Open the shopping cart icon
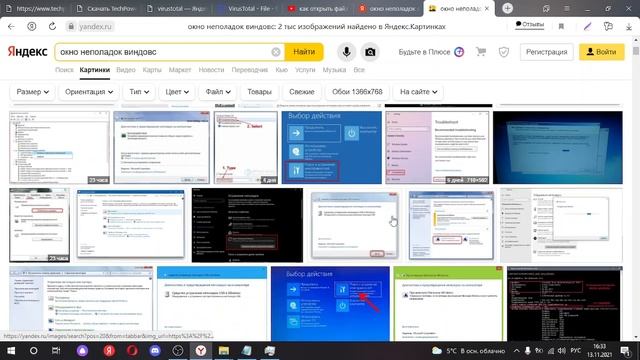The height and width of the screenshot is (360, 640). pyautogui.click(x=481, y=52)
